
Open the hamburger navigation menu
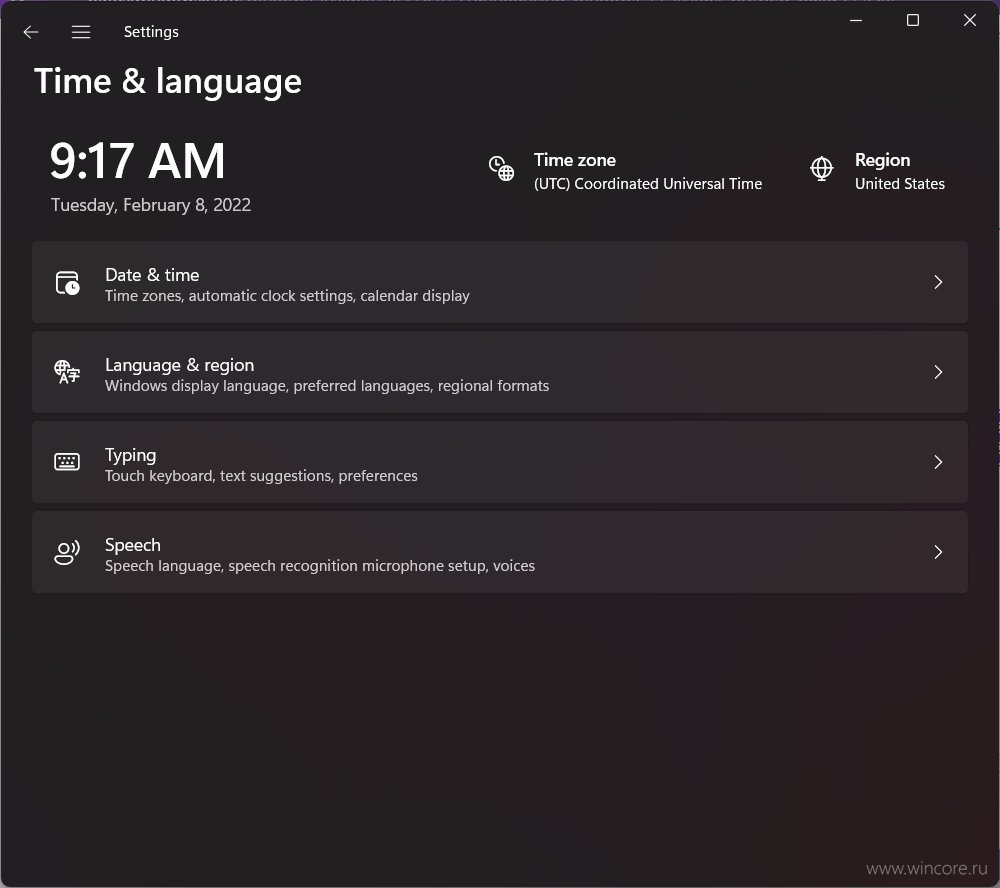pos(81,32)
